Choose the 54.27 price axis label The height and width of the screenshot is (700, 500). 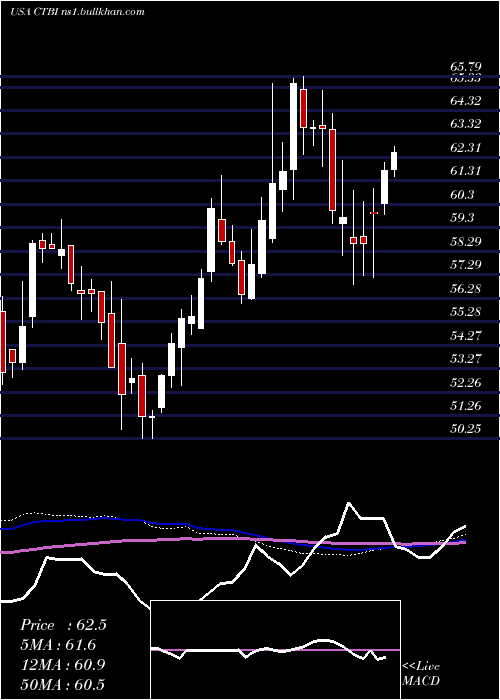pos(466,335)
